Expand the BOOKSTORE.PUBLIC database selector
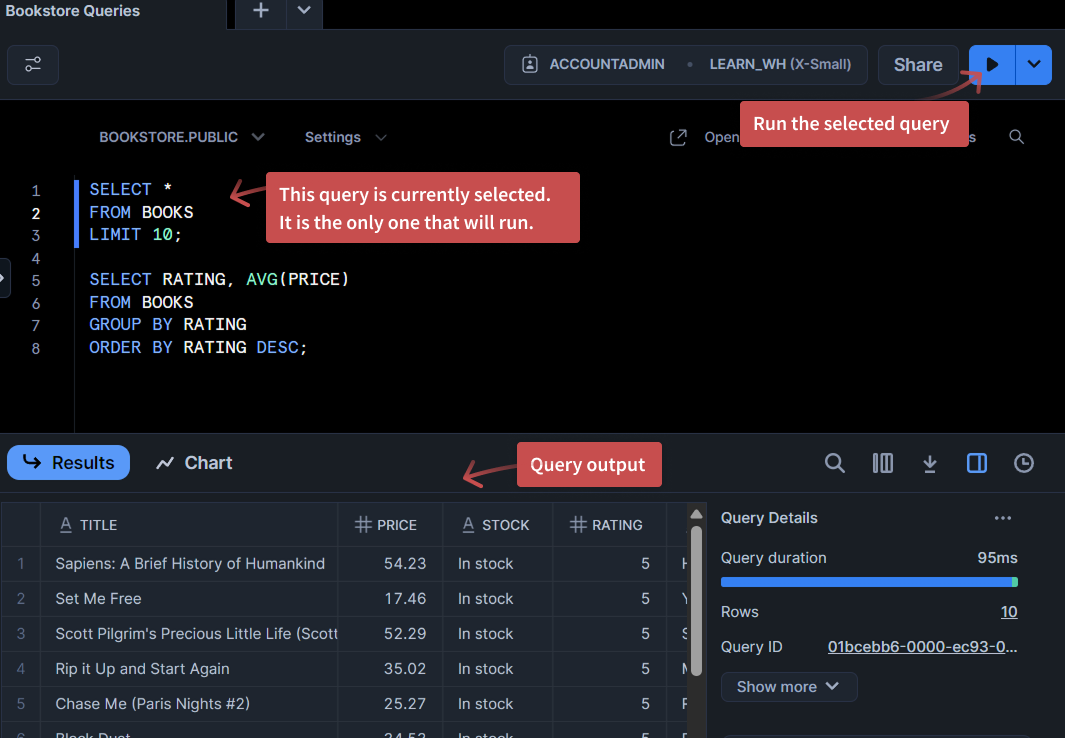1065x738 pixels. coord(181,137)
